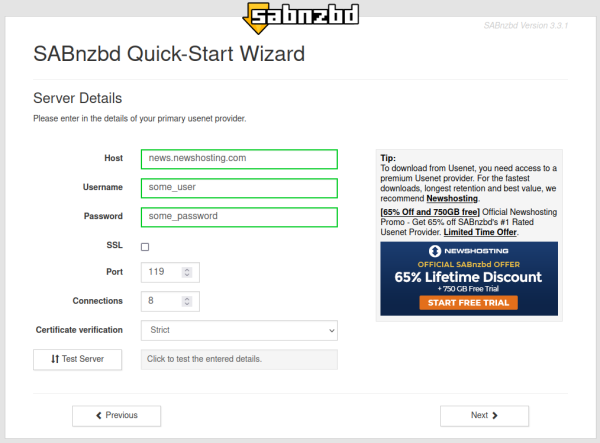Increase Connections with the up arrow
The height and width of the screenshot is (443, 600).
click(187, 298)
